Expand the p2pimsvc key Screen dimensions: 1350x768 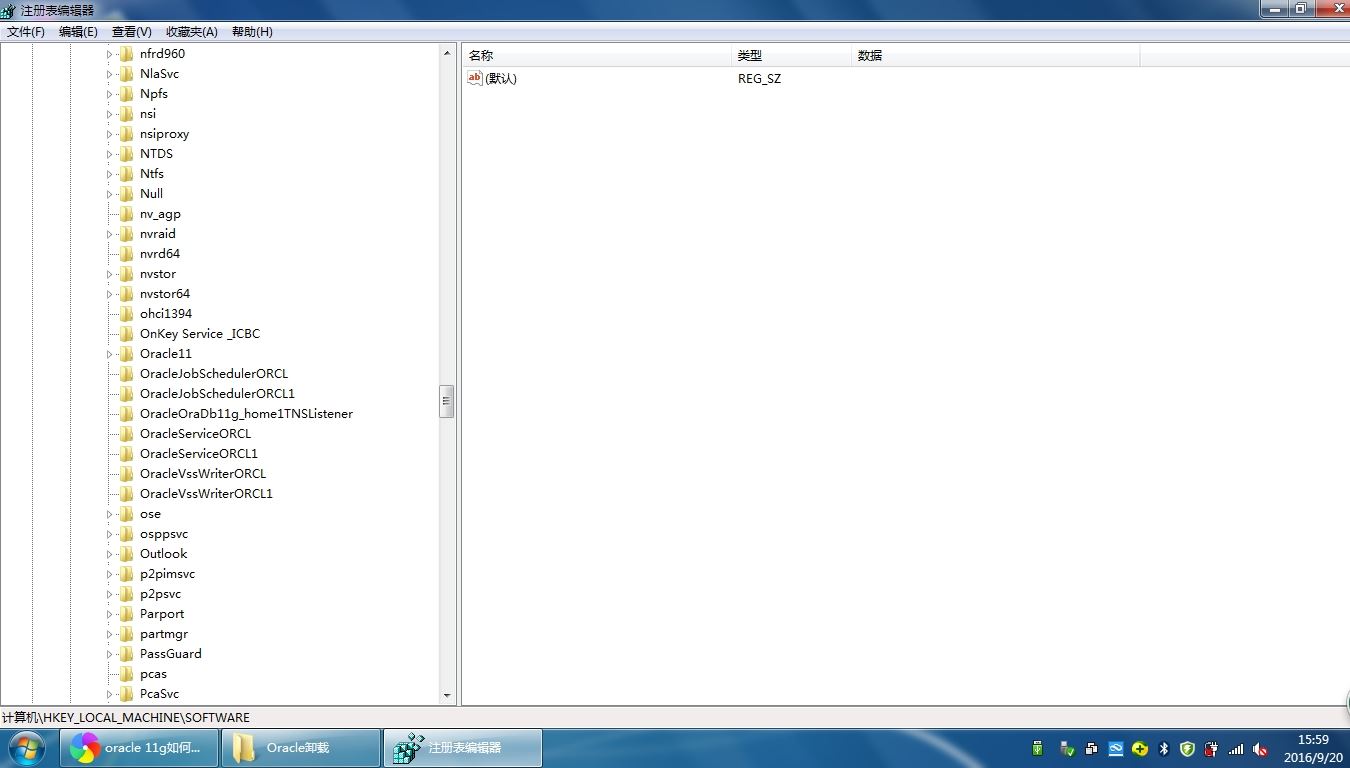110,574
